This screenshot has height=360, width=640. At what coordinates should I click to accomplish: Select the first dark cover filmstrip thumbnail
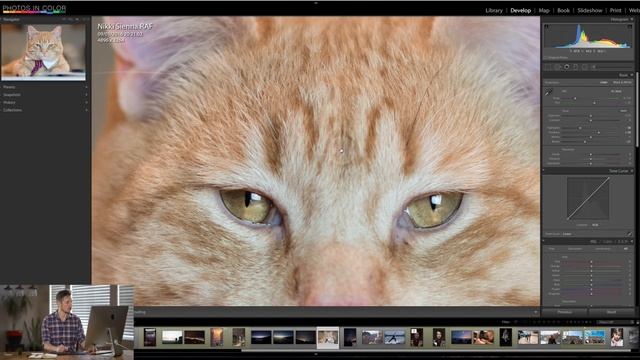point(150,338)
